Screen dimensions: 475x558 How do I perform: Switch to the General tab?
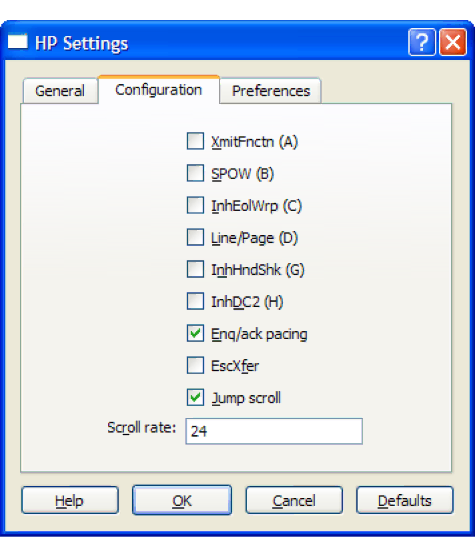coord(60,91)
